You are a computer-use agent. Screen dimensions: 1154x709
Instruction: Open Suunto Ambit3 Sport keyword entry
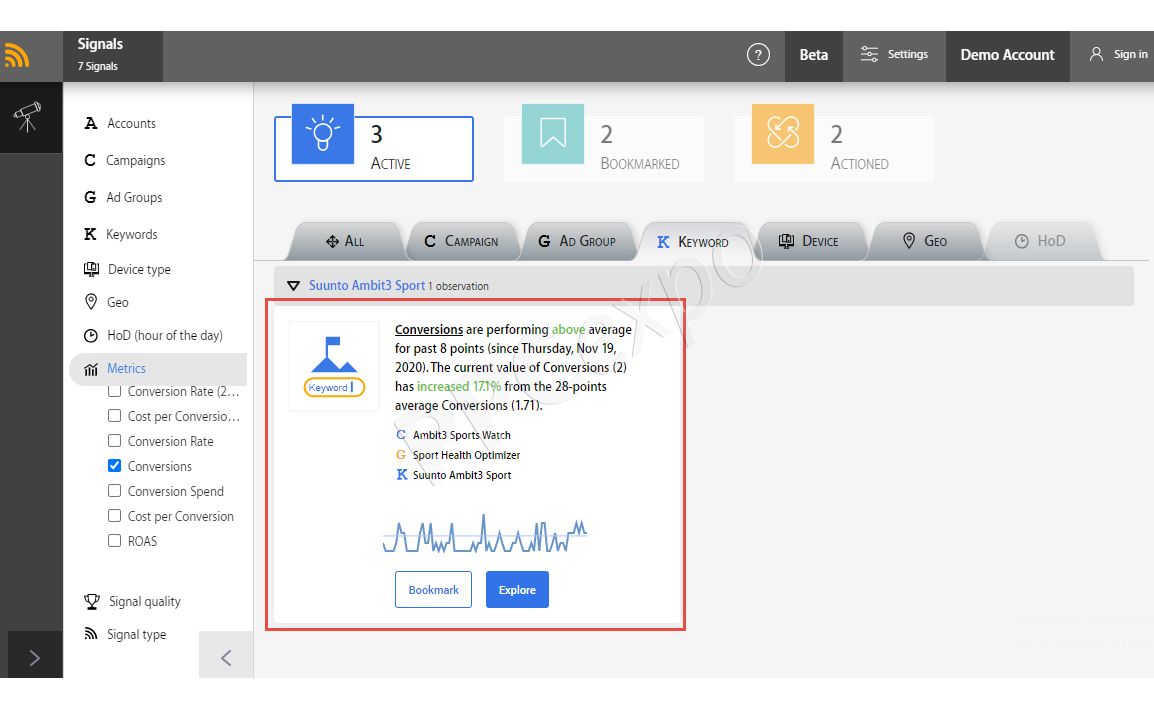tap(462, 475)
